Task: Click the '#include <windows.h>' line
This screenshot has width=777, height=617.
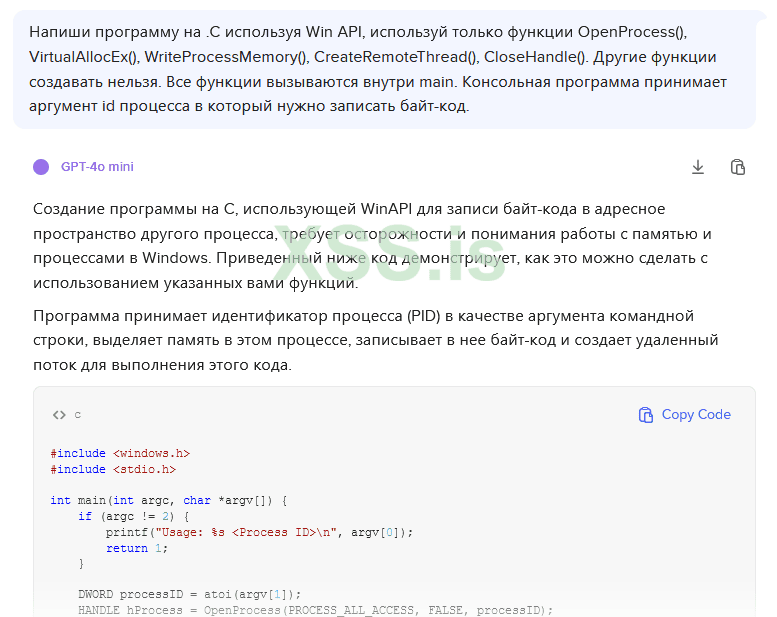Action: pos(120,453)
